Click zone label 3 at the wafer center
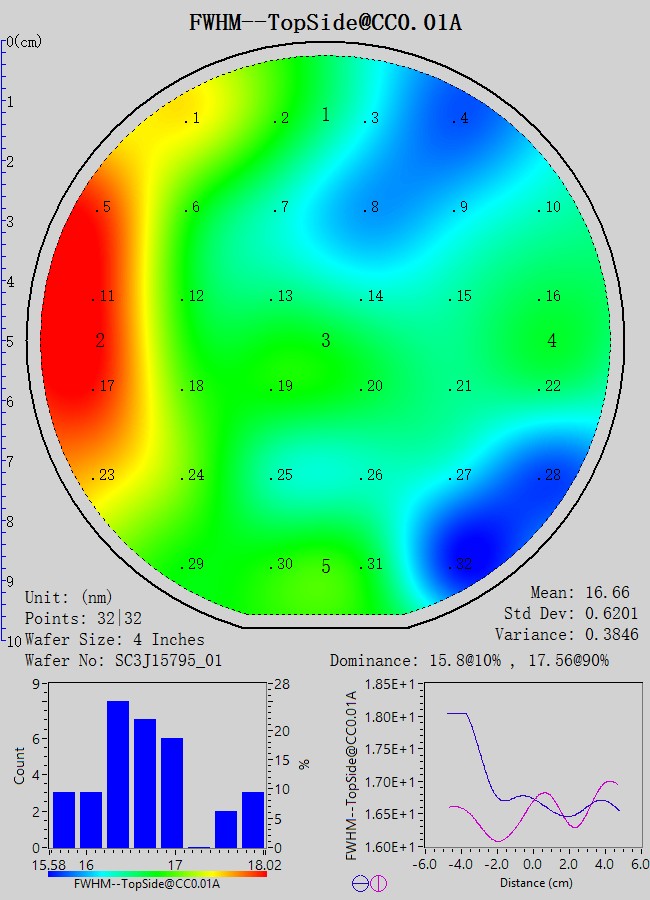The width and height of the screenshot is (650, 900). point(325,341)
